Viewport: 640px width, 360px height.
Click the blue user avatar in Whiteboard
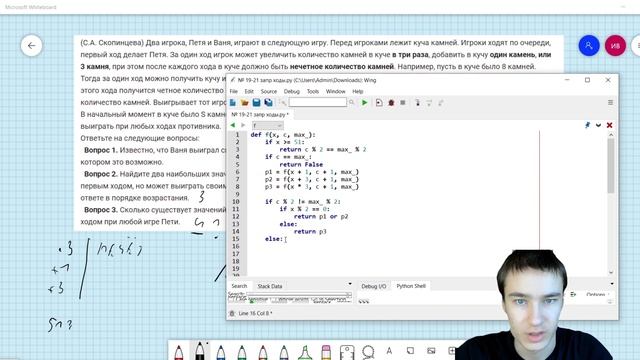[589, 46]
